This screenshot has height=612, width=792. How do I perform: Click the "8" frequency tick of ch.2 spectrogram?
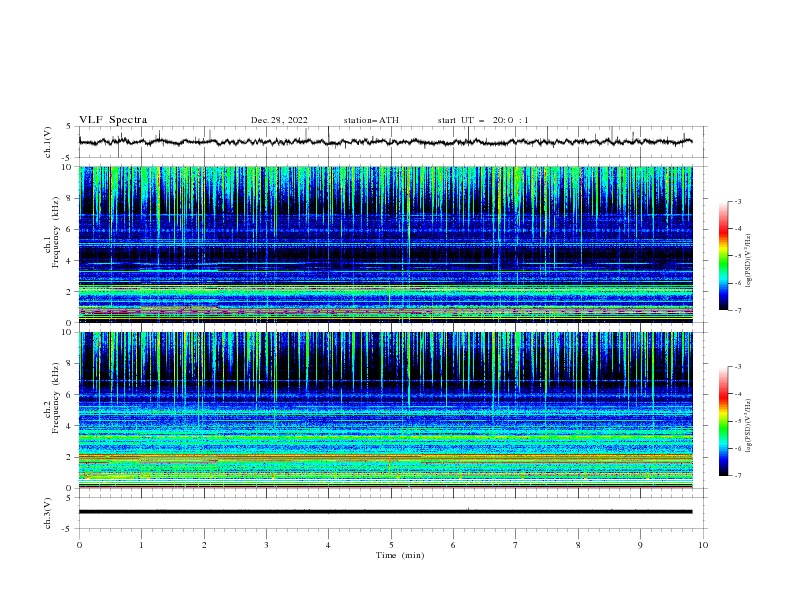(x=70, y=364)
